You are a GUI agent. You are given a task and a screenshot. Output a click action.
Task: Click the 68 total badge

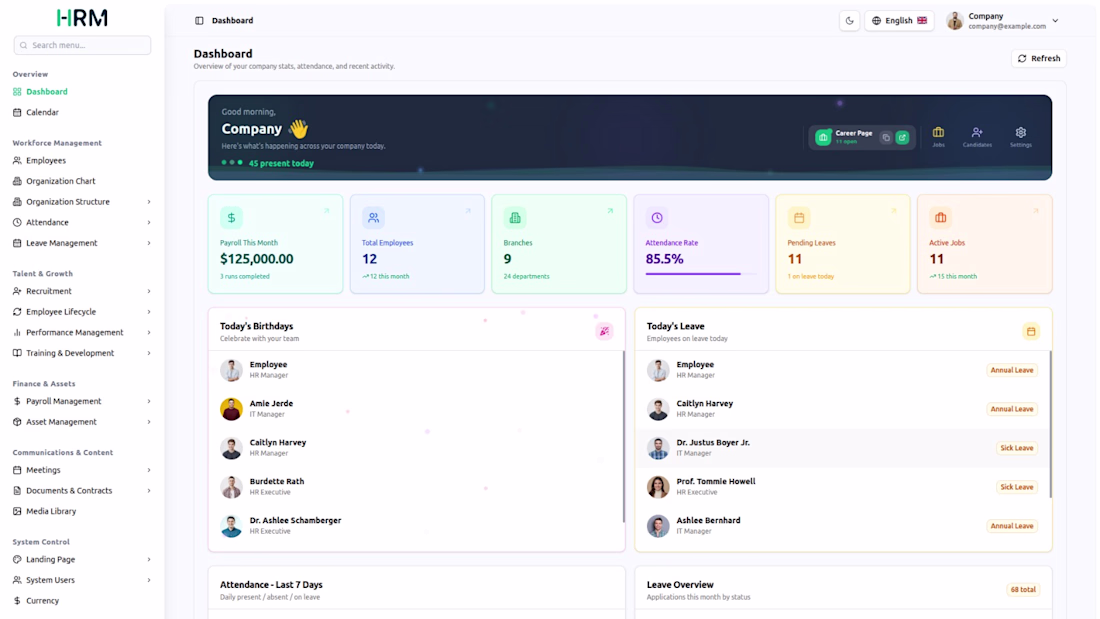click(x=1023, y=590)
